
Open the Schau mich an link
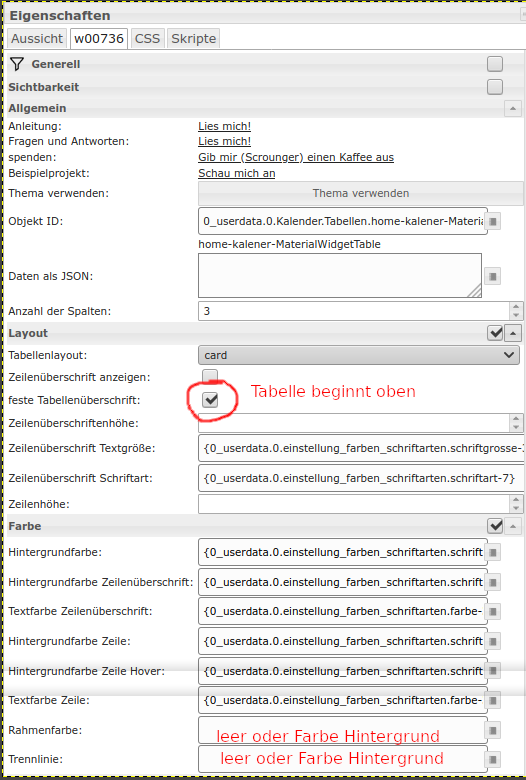(x=237, y=173)
